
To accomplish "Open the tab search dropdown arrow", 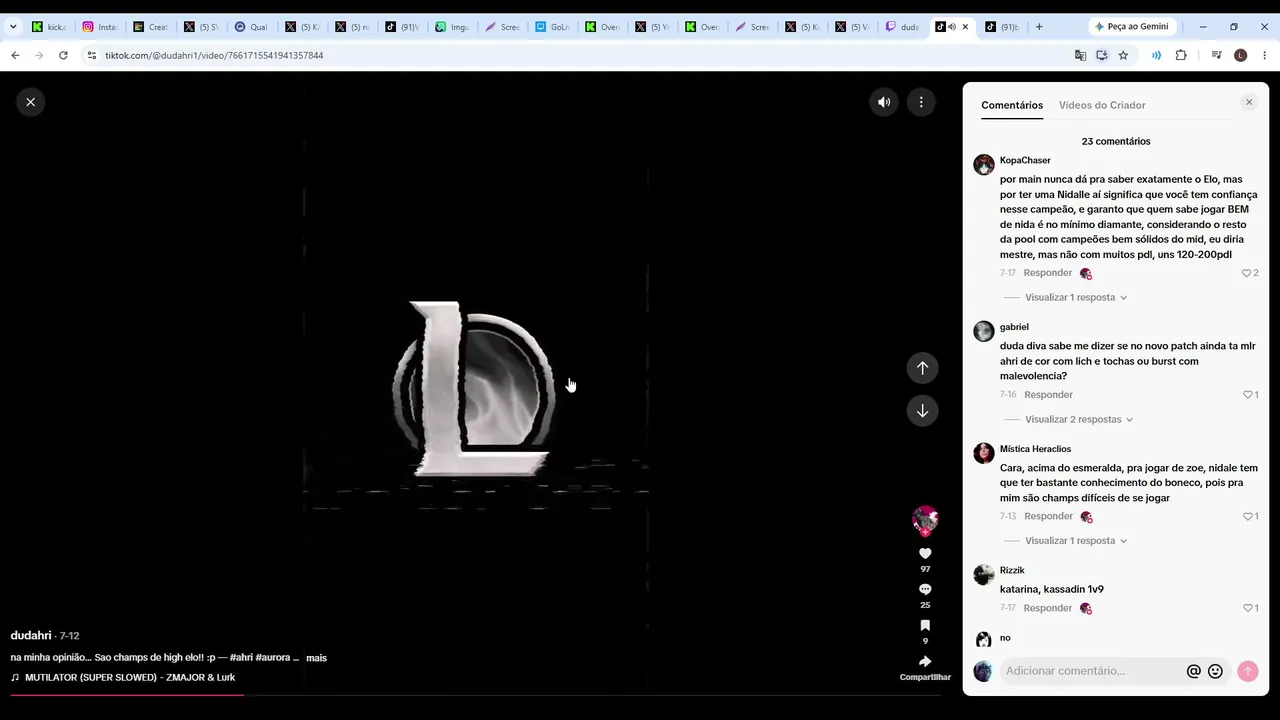I will [13, 27].
